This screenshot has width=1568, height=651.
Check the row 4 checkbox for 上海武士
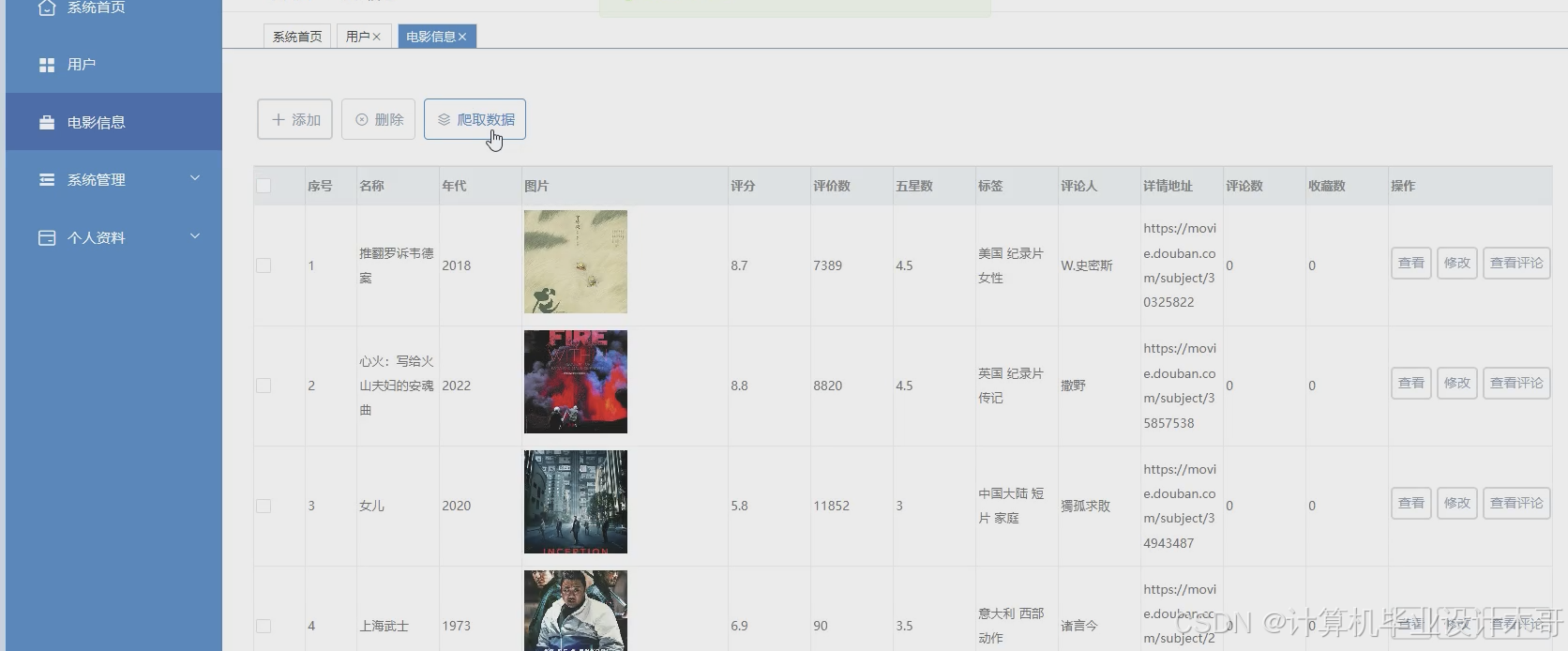click(264, 626)
